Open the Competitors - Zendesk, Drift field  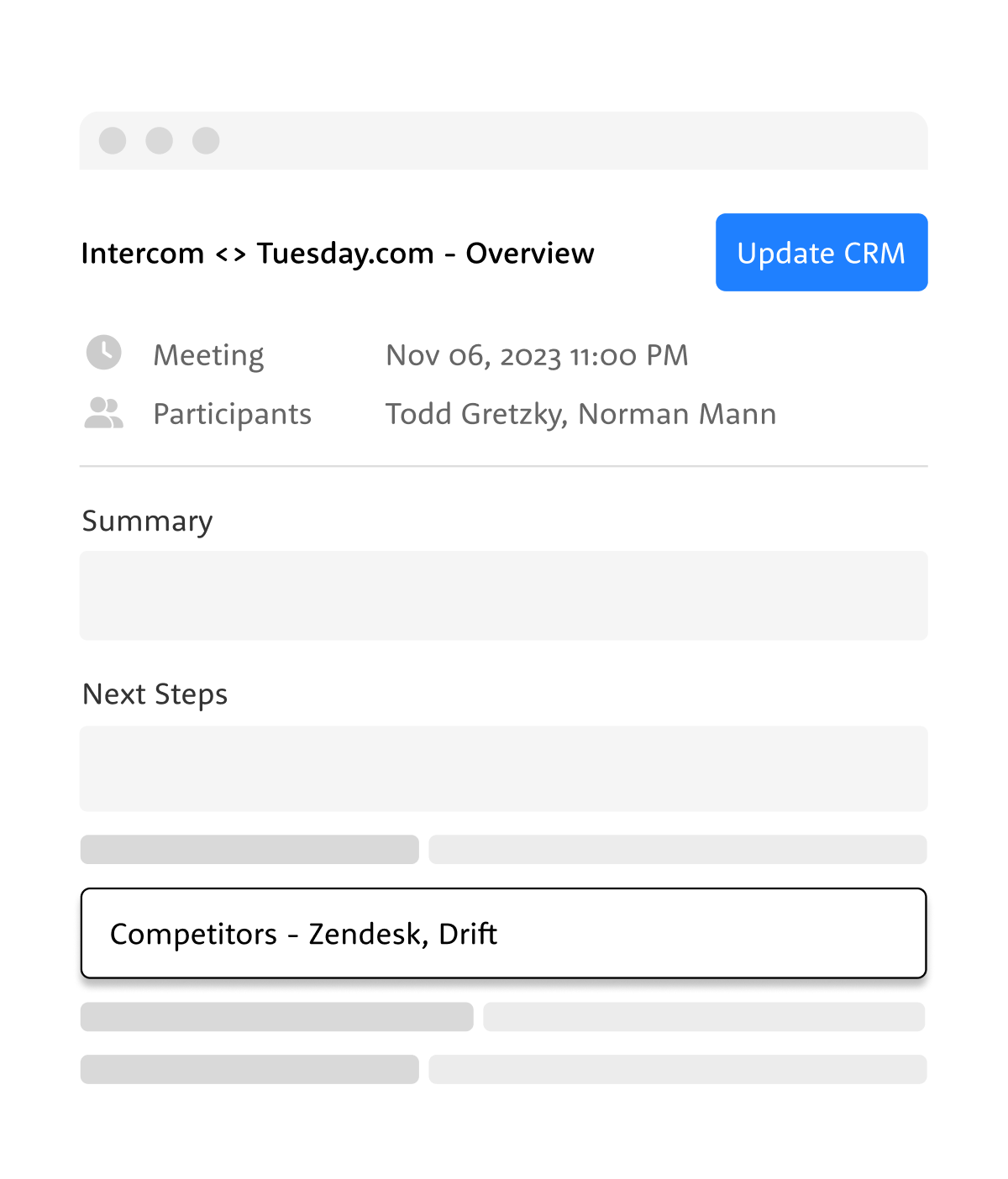(504, 933)
